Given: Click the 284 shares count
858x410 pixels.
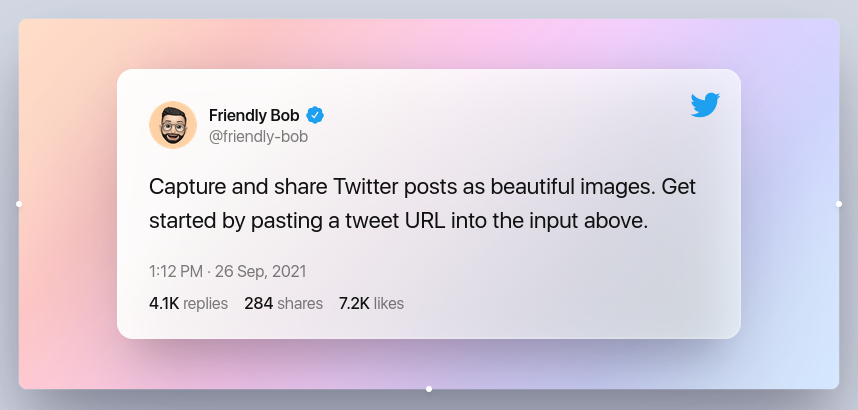Looking at the screenshot, I should 283,303.
